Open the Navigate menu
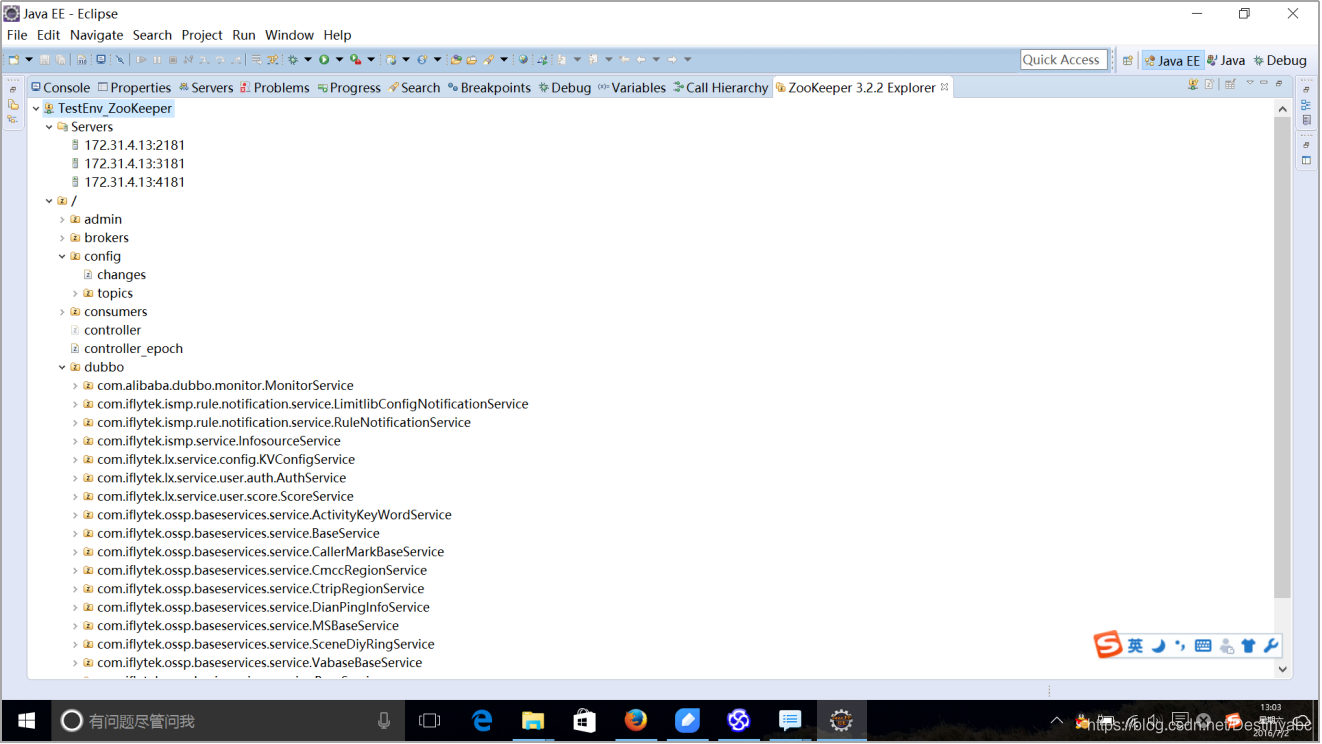Image resolution: width=1322 pixels, height=744 pixels. tap(97, 35)
